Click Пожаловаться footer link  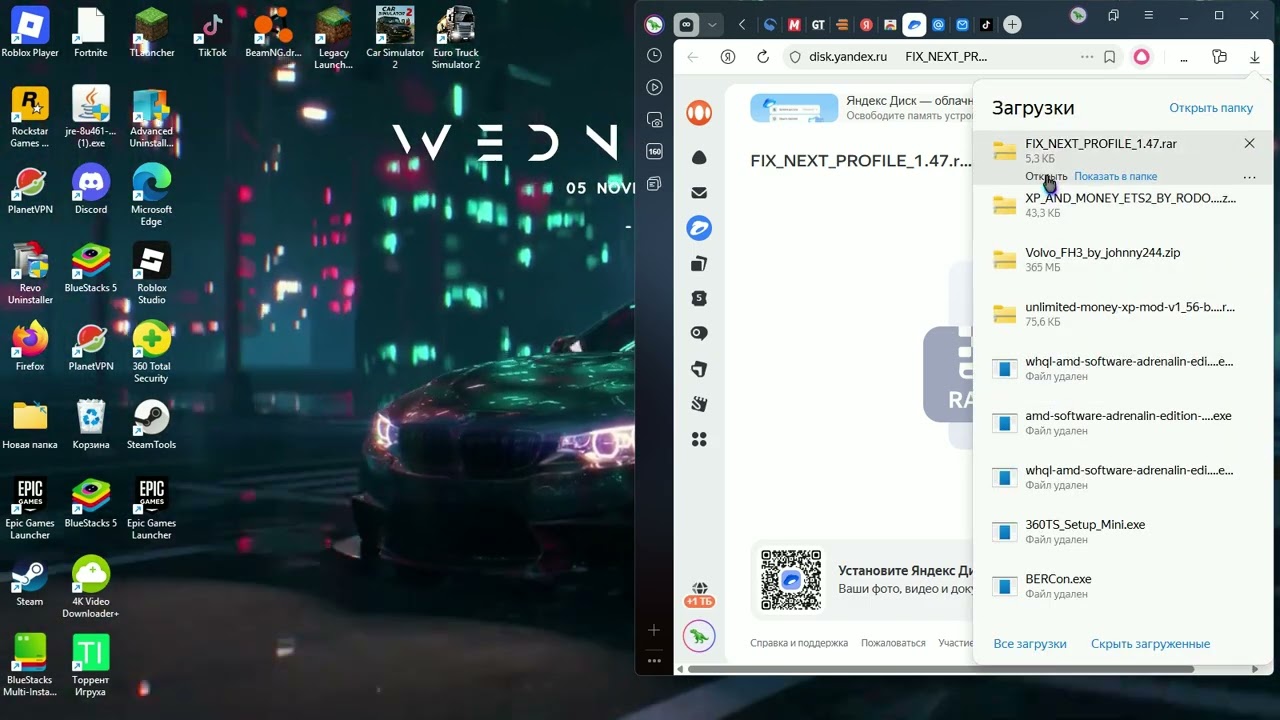tap(893, 643)
